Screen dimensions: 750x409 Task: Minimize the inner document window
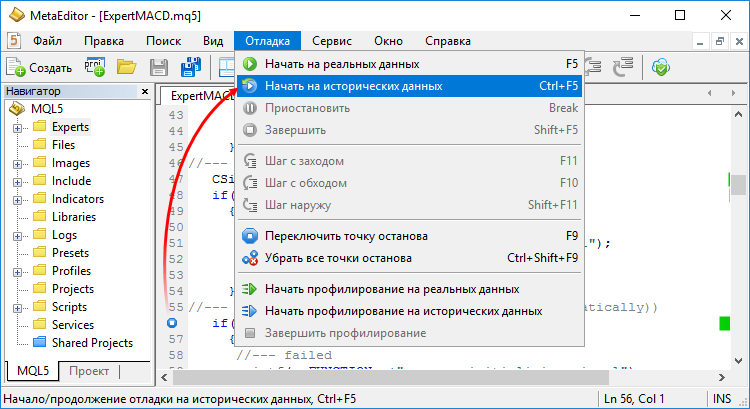coord(700,42)
